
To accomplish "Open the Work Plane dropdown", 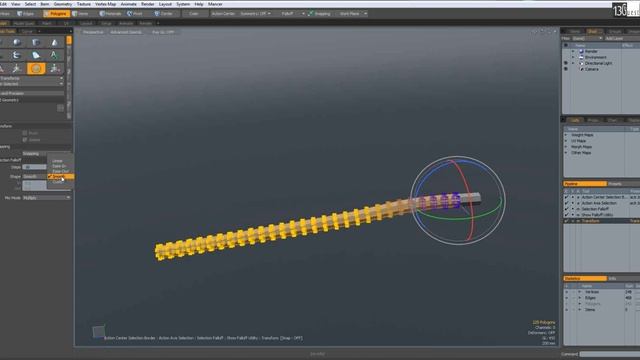I will click(x=353, y=13).
